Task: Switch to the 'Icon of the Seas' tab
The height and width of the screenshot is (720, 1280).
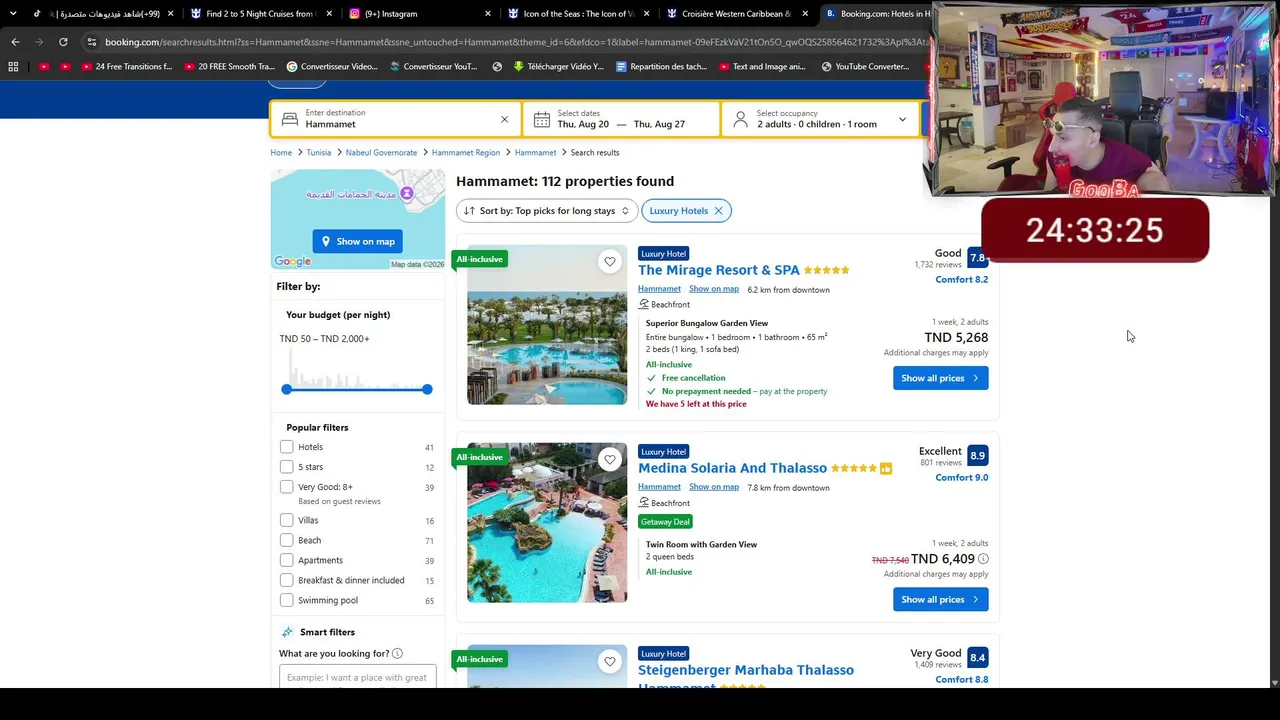Action: pos(578,14)
